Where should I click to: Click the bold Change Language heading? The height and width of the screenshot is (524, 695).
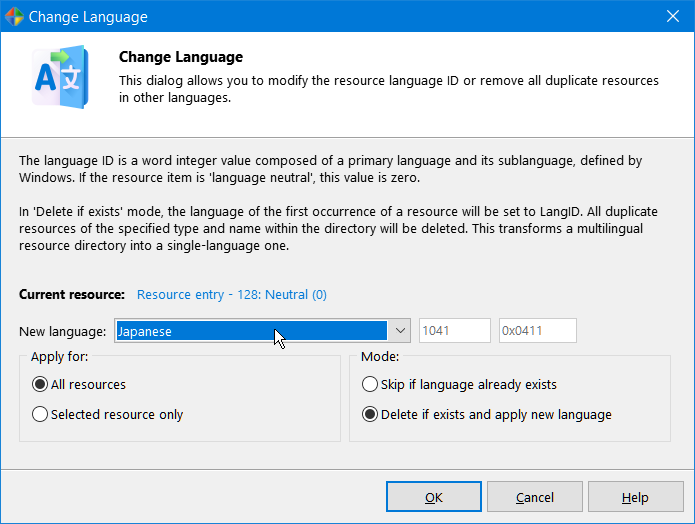181,57
